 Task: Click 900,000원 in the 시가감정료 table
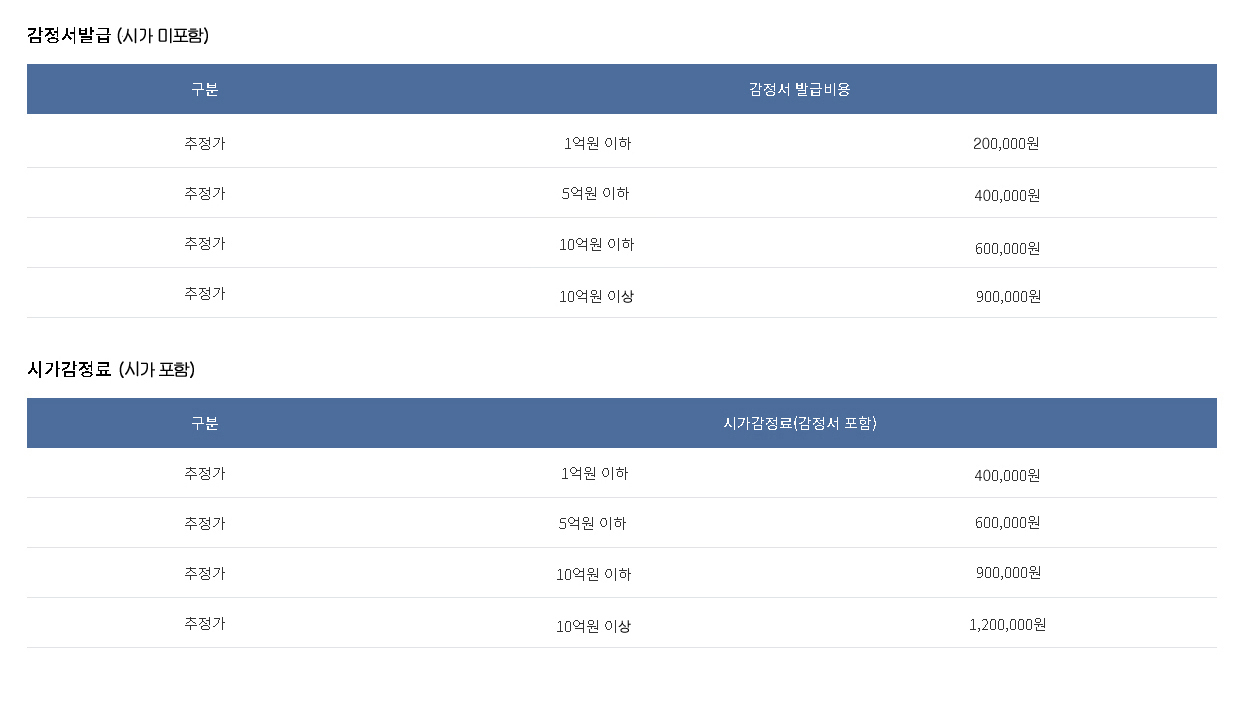point(1008,573)
